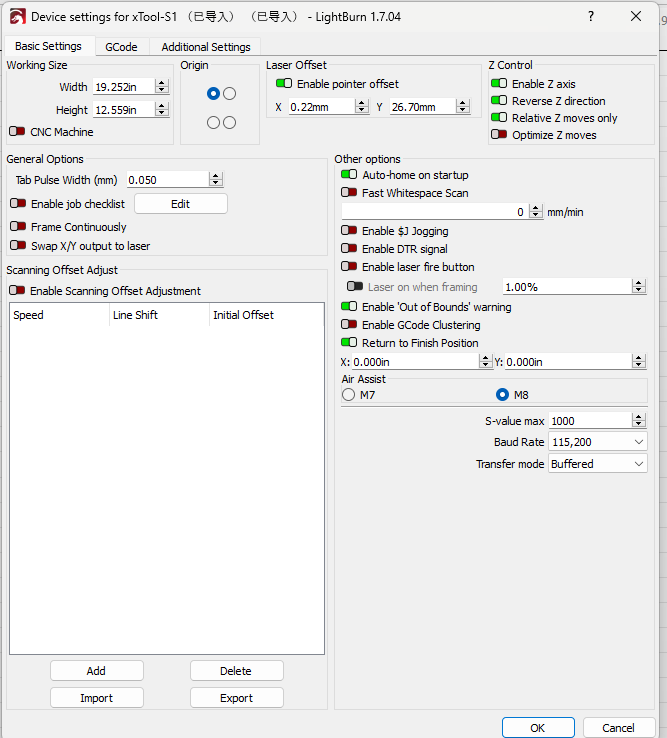Select the bottom-left origin radio button

[x=213, y=123]
